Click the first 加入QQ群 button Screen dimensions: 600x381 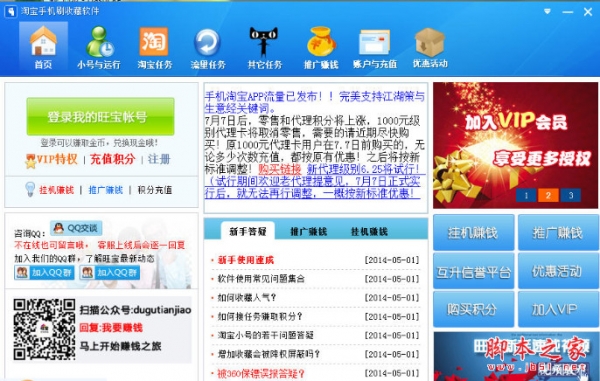(44, 272)
